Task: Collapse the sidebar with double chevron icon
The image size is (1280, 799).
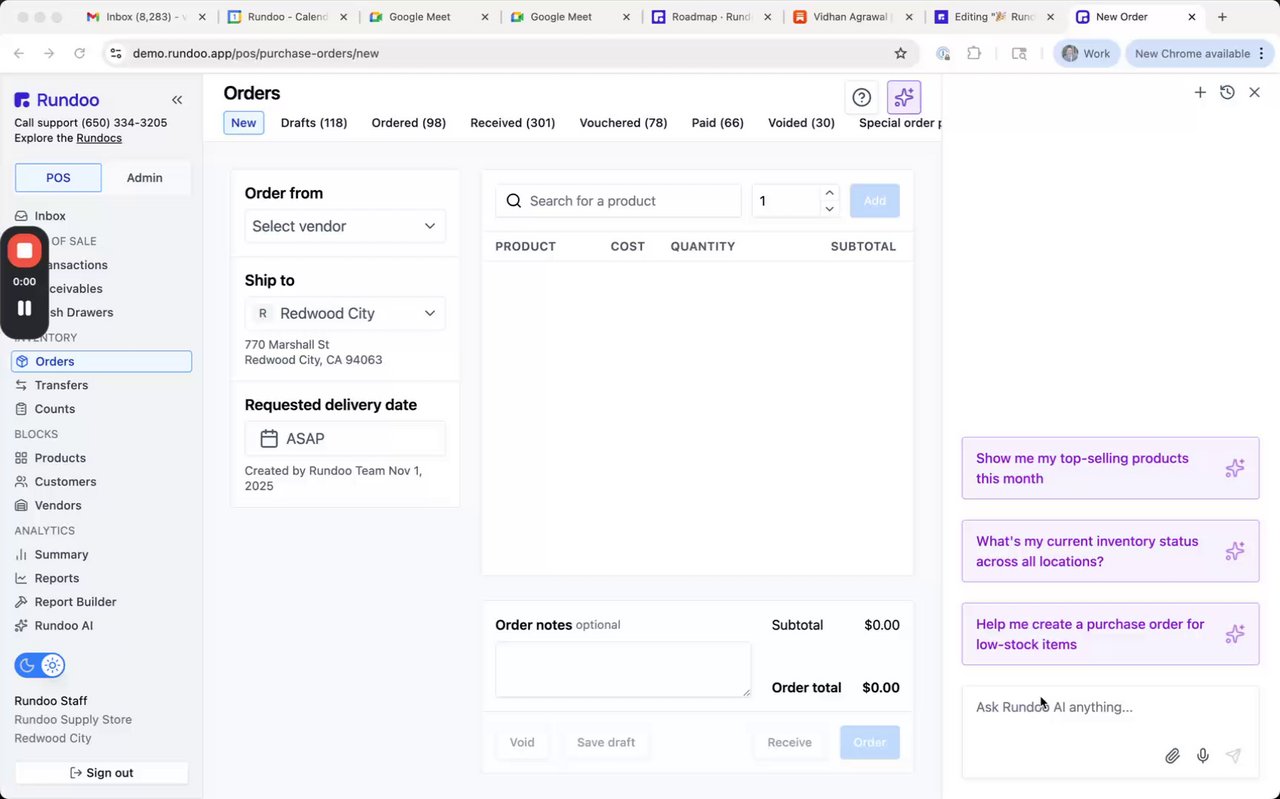Action: [177, 100]
